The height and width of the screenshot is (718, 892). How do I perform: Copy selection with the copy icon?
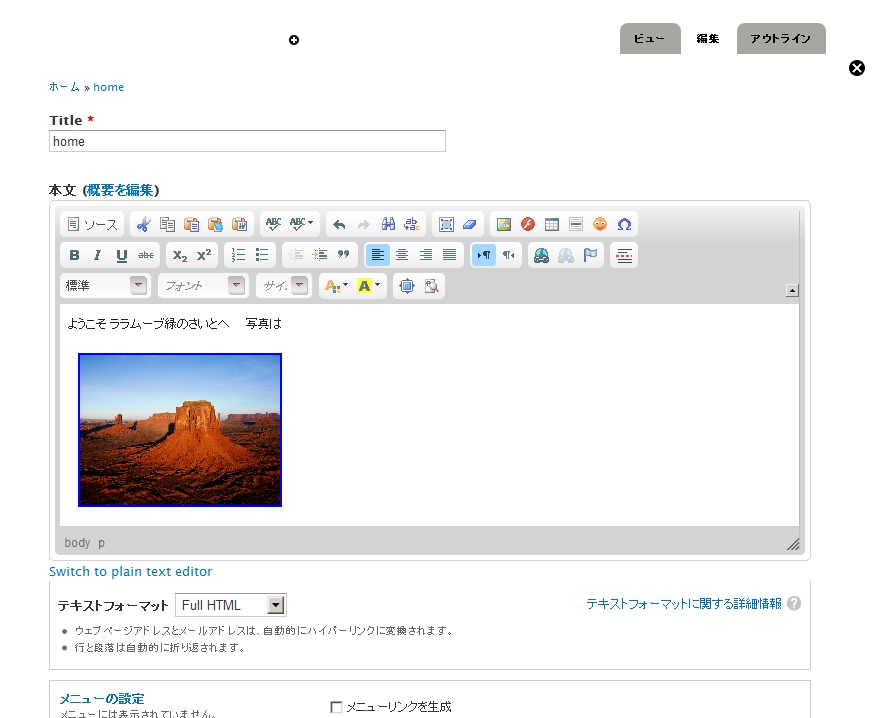167,224
